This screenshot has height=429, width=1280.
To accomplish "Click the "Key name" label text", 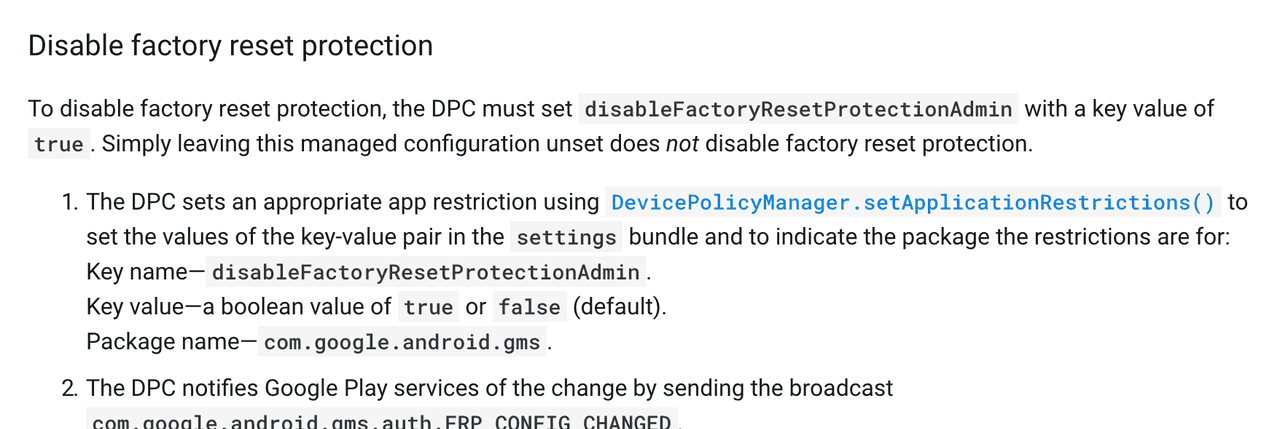I will (x=137, y=272).
